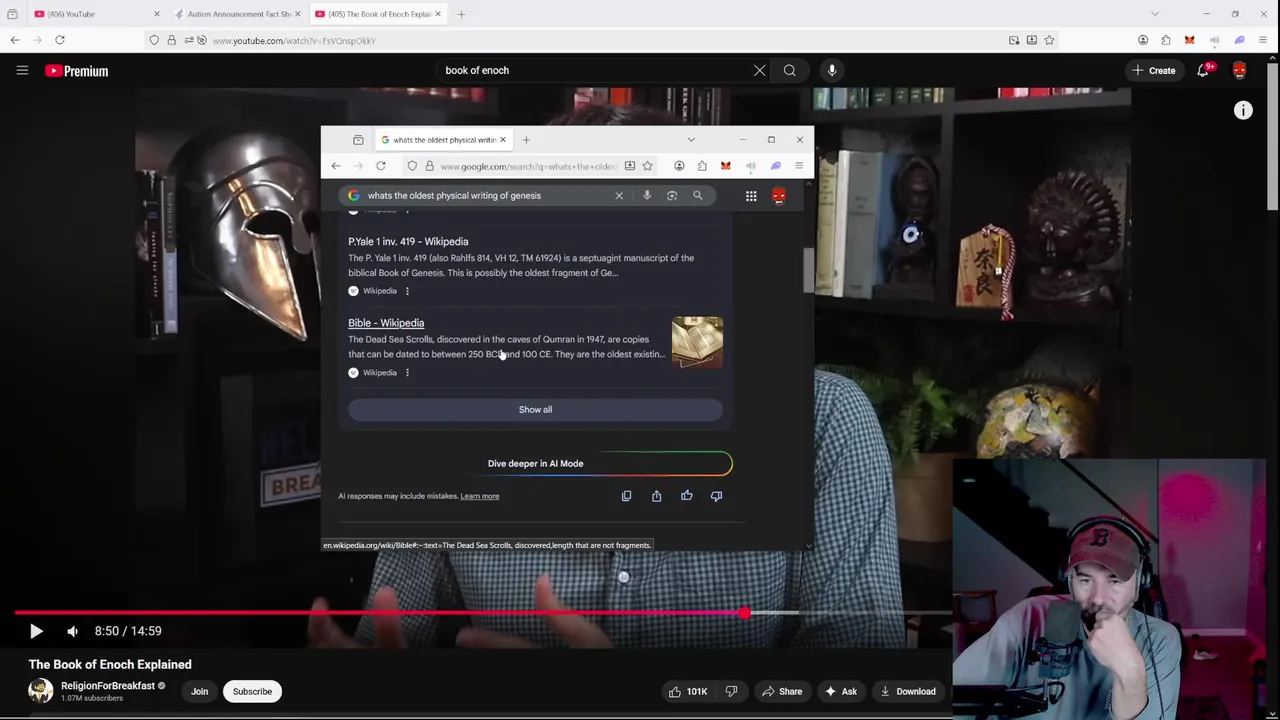Image resolution: width=1280 pixels, height=720 pixels.
Task: Bookmark the YouTube page with the star
Action: (x=1049, y=40)
